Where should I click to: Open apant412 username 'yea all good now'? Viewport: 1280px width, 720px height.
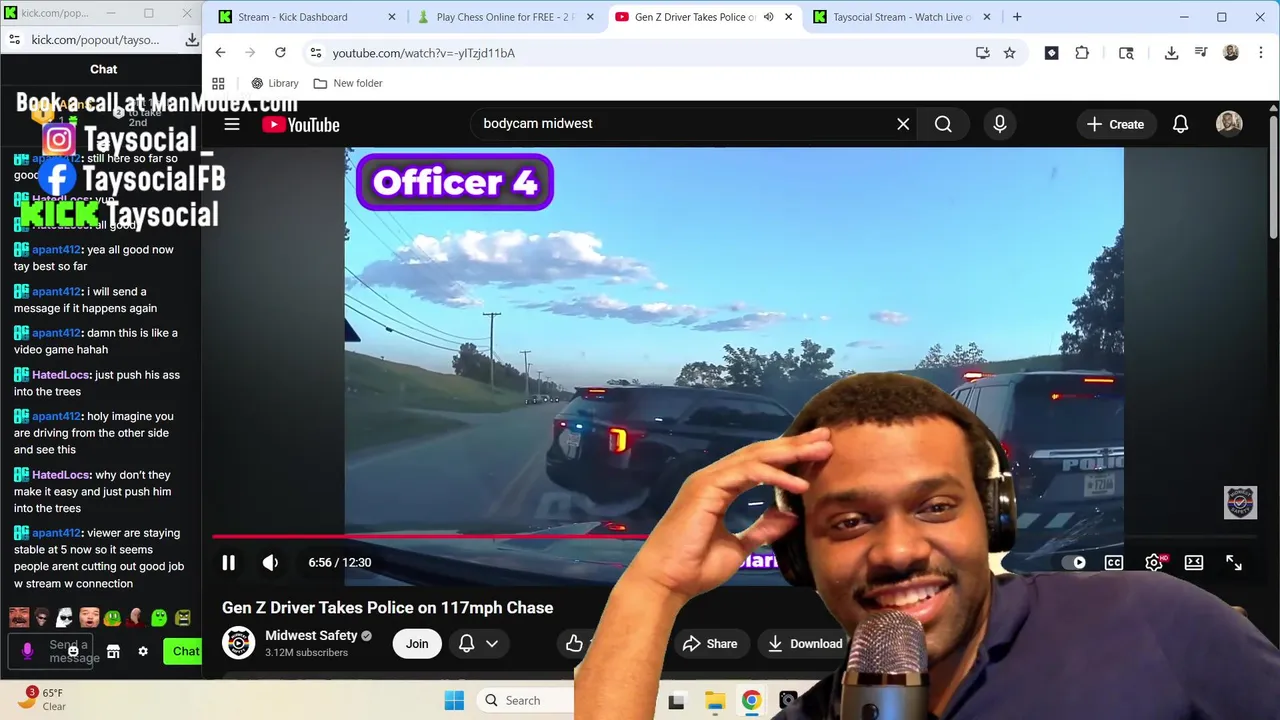[x=56, y=250]
